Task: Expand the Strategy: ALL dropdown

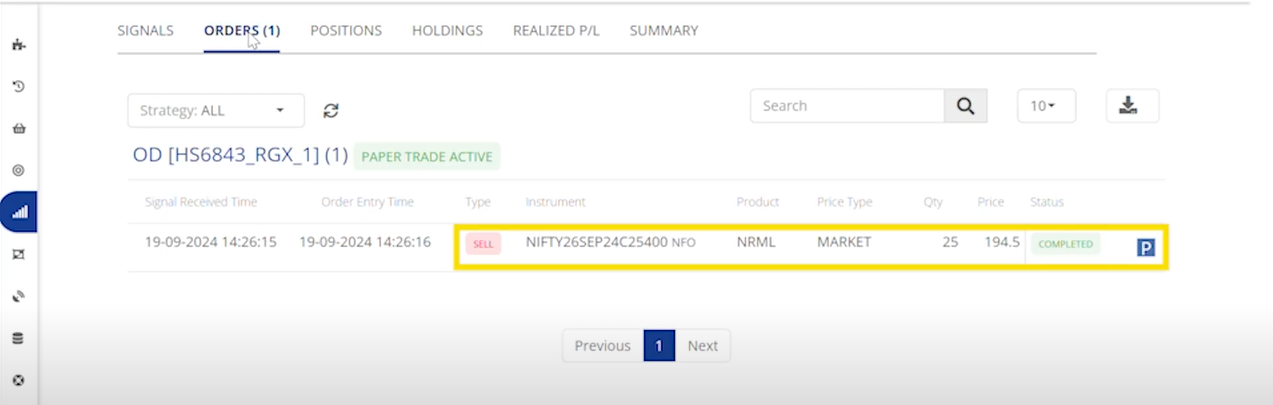Action: click(x=215, y=111)
